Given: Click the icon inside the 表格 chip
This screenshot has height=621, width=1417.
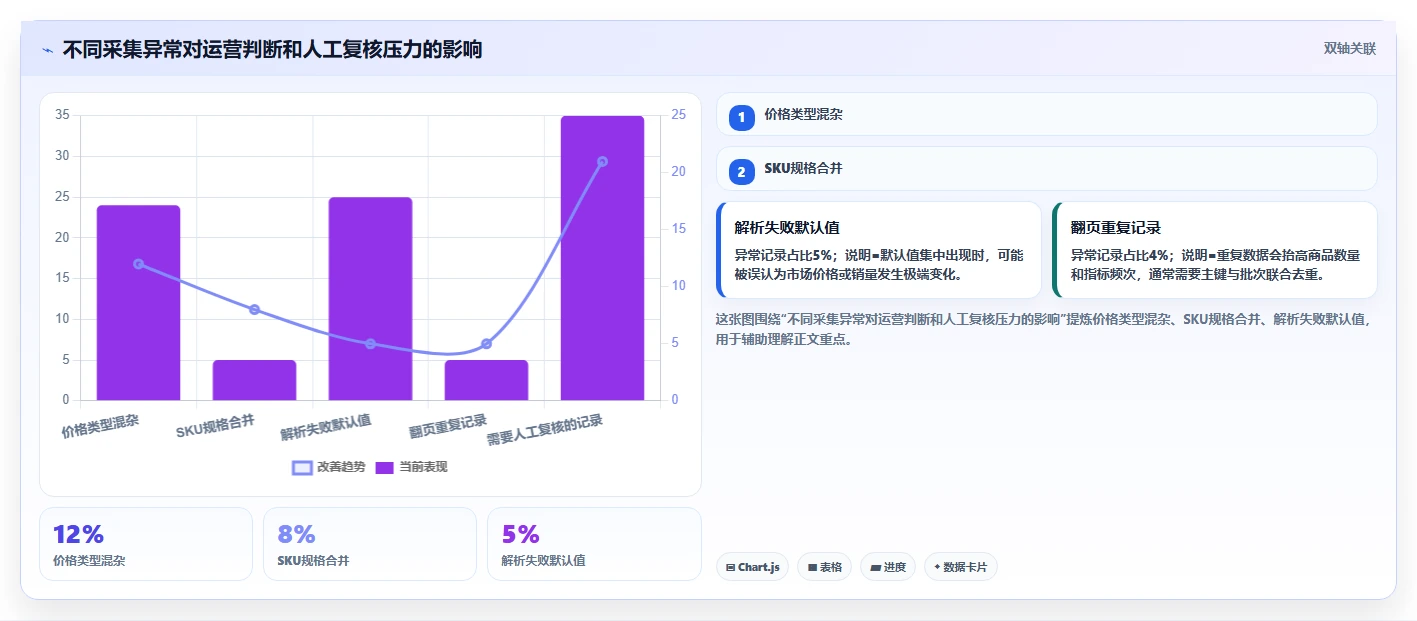Looking at the screenshot, I should click(812, 568).
